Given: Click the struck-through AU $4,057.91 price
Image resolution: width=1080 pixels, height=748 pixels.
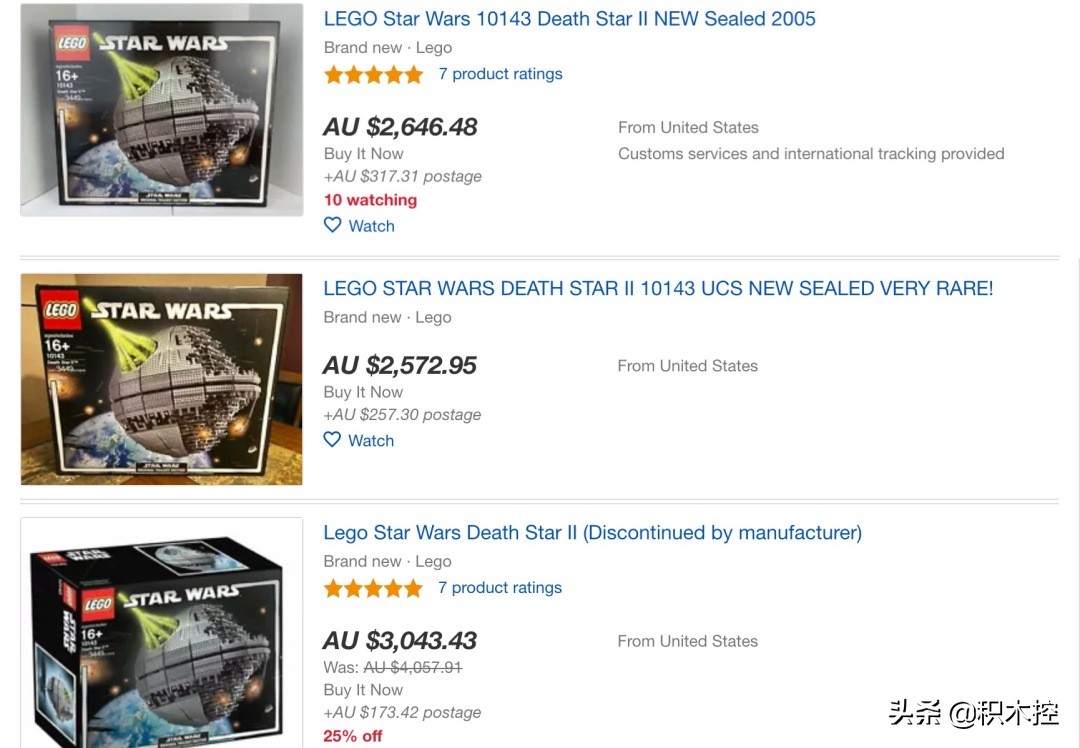Looking at the screenshot, I should pos(412,667).
